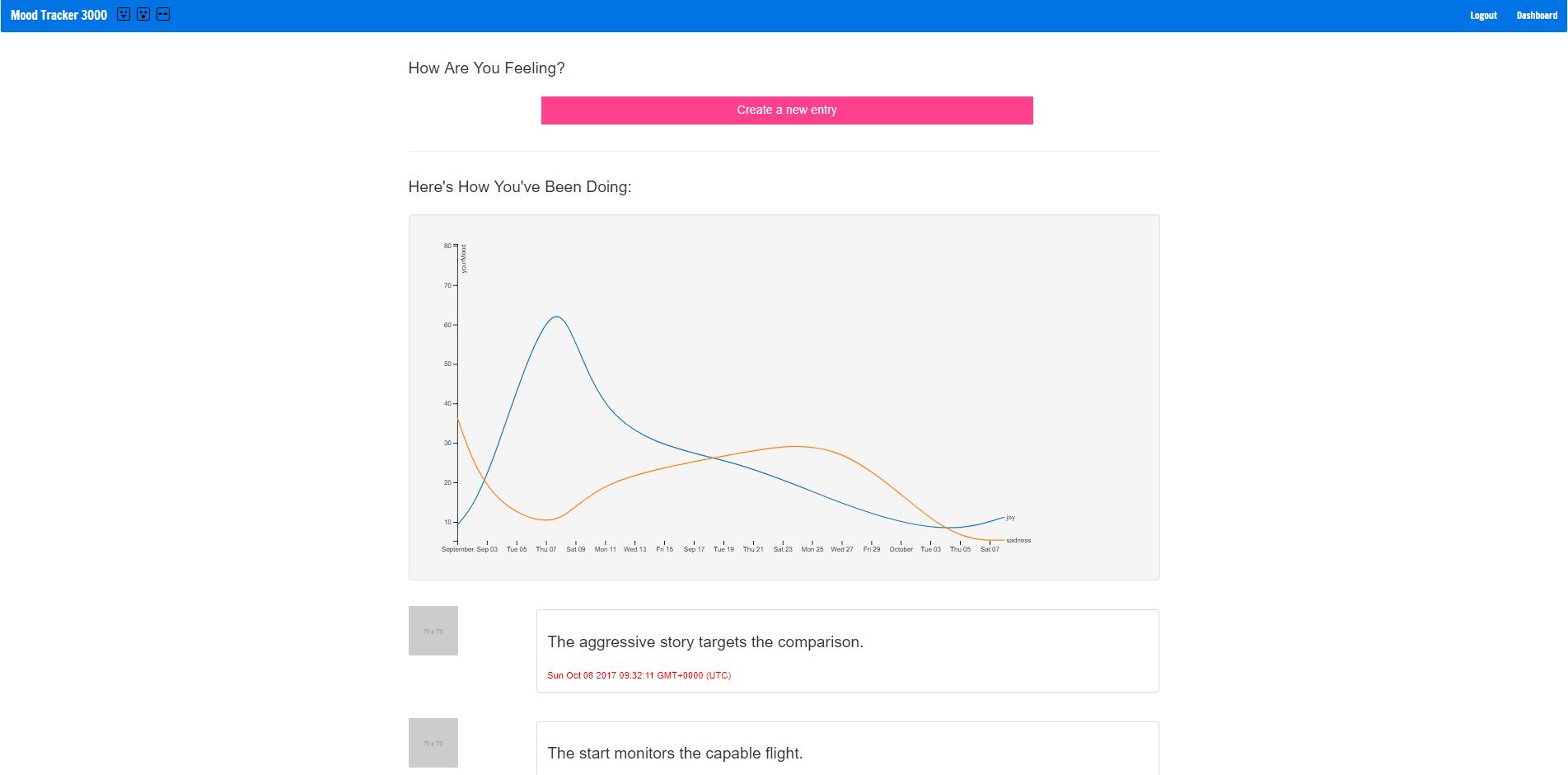
Task: Open the Dashboard menu item
Action: point(1537,16)
